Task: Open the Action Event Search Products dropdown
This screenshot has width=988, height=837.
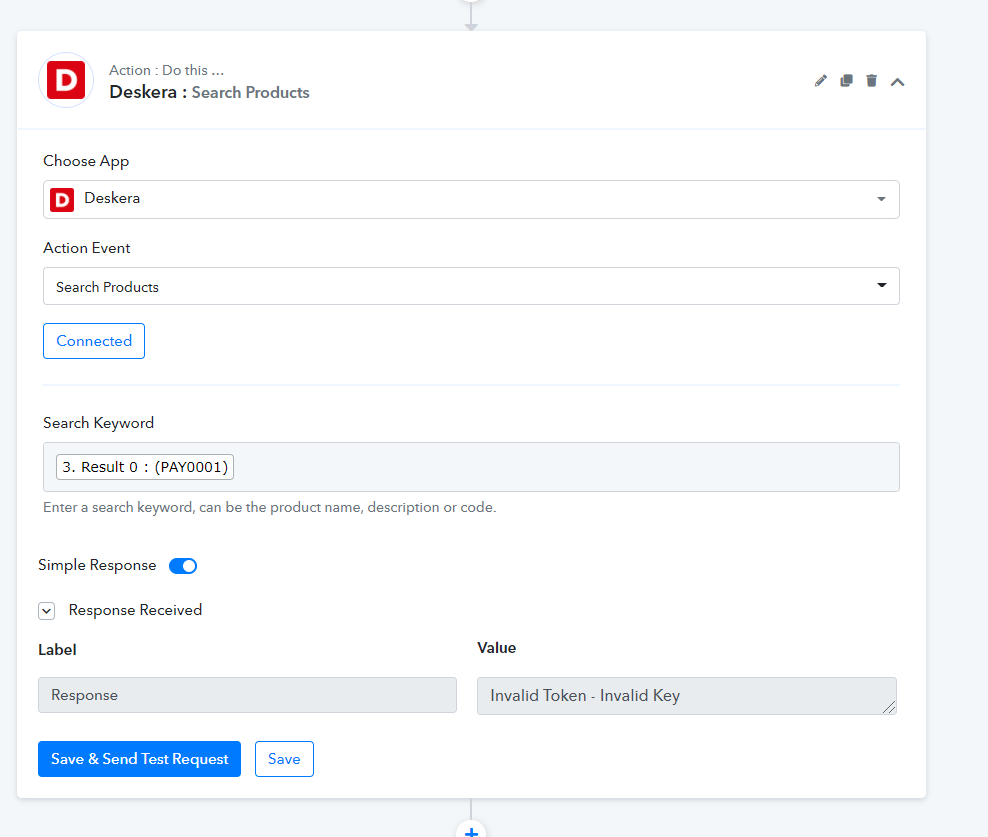Action: point(471,286)
